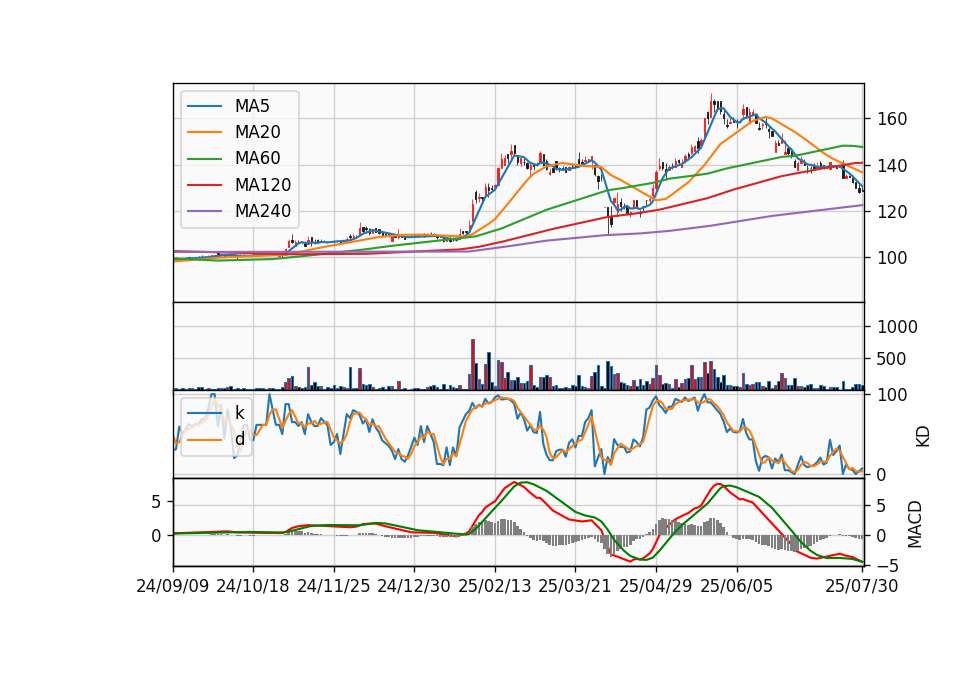Click the MA120 legend label
Viewport: 960px width, 690px height.
tap(263, 185)
